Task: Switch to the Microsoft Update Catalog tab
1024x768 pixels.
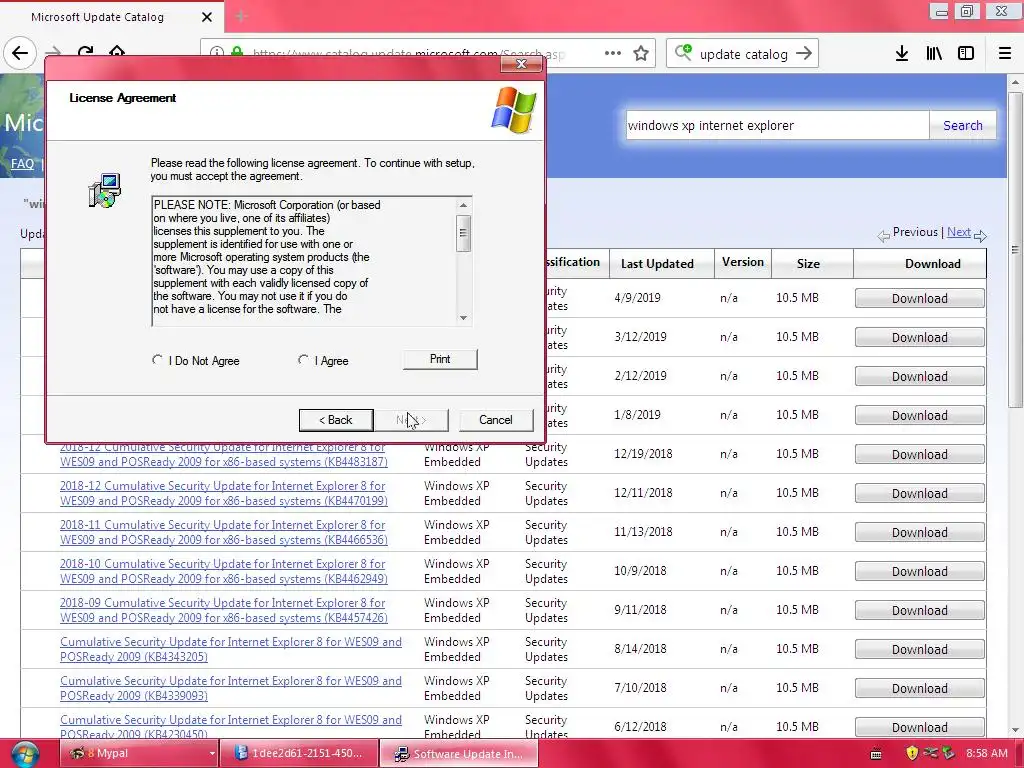Action: click(98, 17)
